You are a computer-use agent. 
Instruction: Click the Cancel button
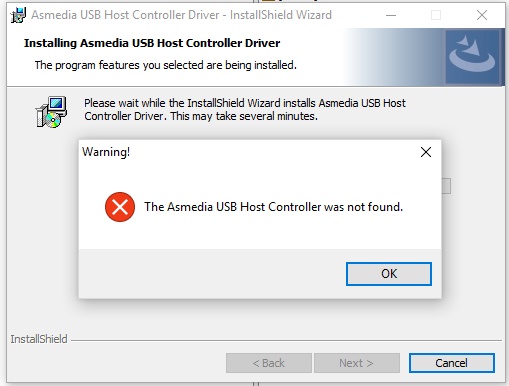tap(452, 363)
